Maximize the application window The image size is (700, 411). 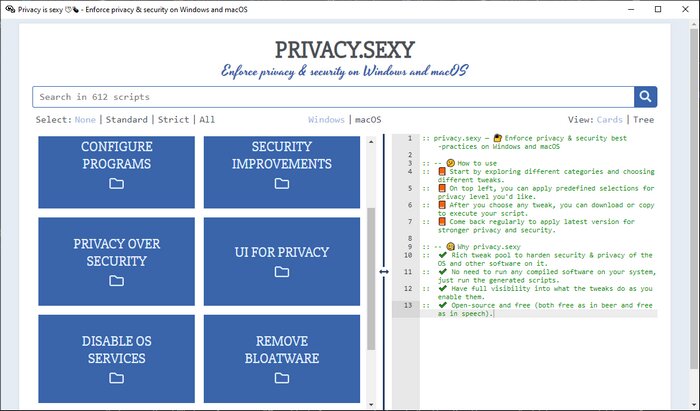658,9
